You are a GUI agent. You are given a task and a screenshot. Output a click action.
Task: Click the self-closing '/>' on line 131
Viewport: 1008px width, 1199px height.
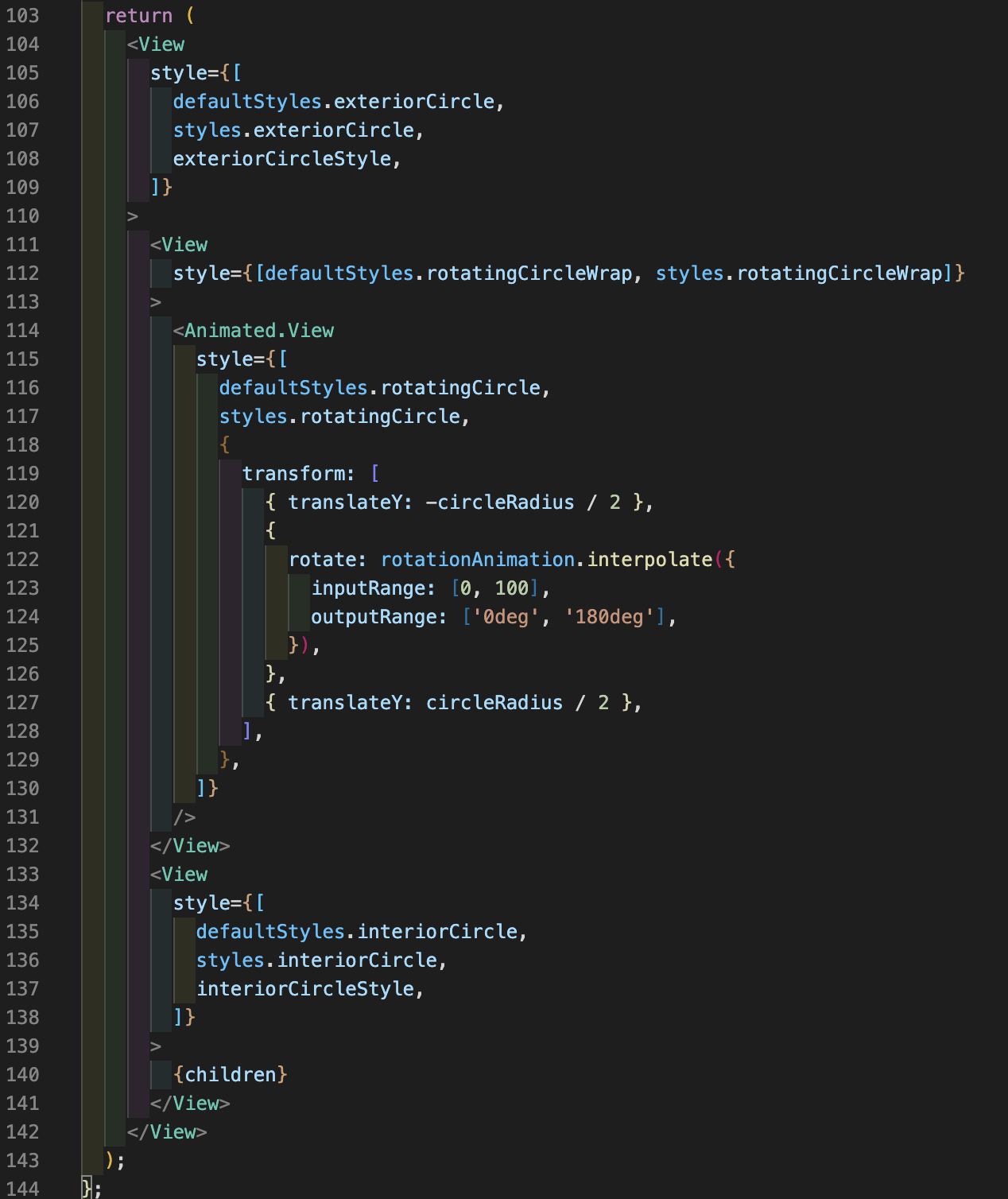click(184, 817)
